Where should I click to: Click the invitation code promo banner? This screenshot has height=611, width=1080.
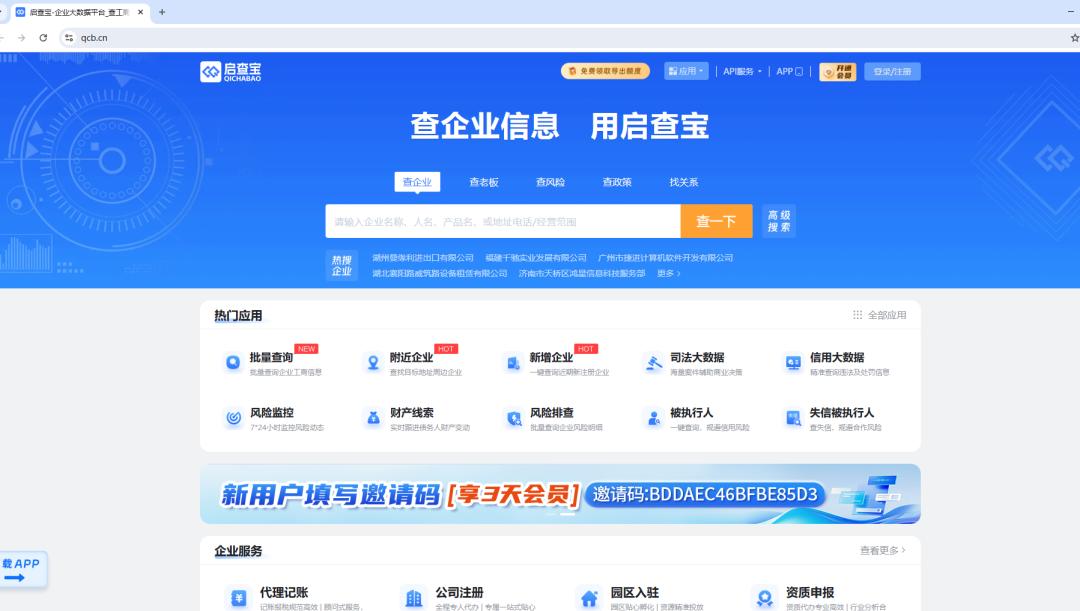pos(560,494)
